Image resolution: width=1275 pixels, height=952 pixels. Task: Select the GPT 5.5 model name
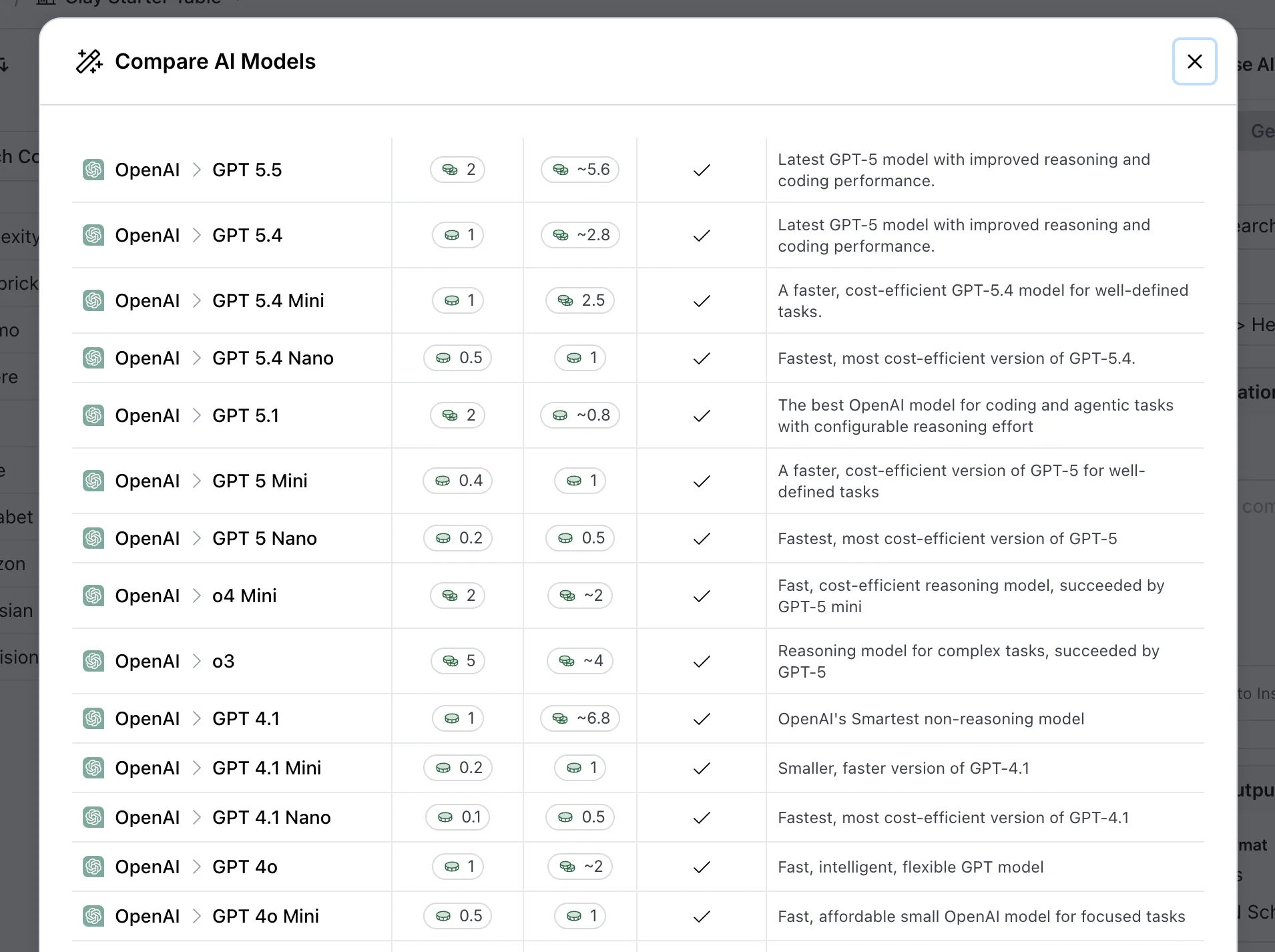(x=247, y=170)
